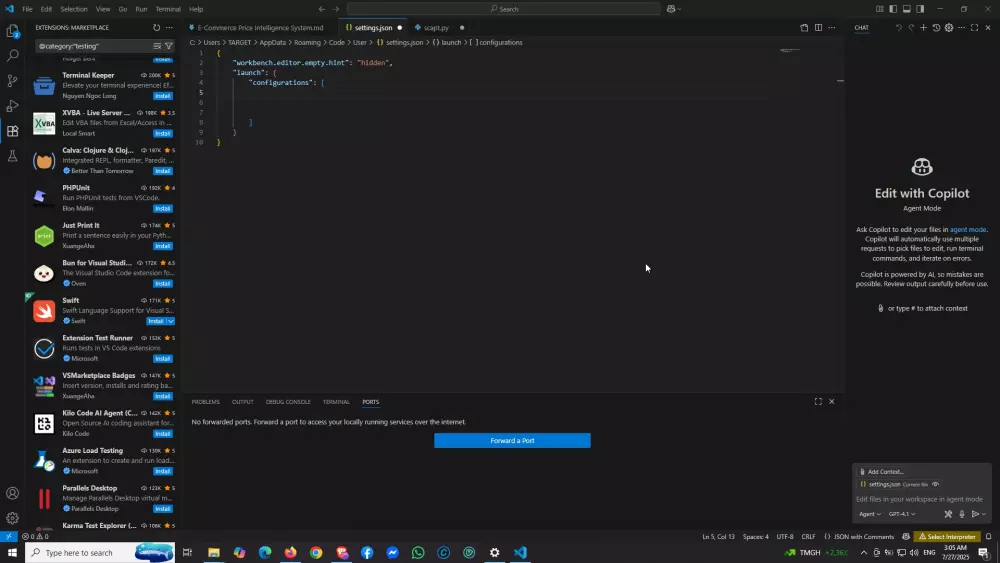
Task: Toggle the bottom panel layout button
Action: (x=906, y=9)
